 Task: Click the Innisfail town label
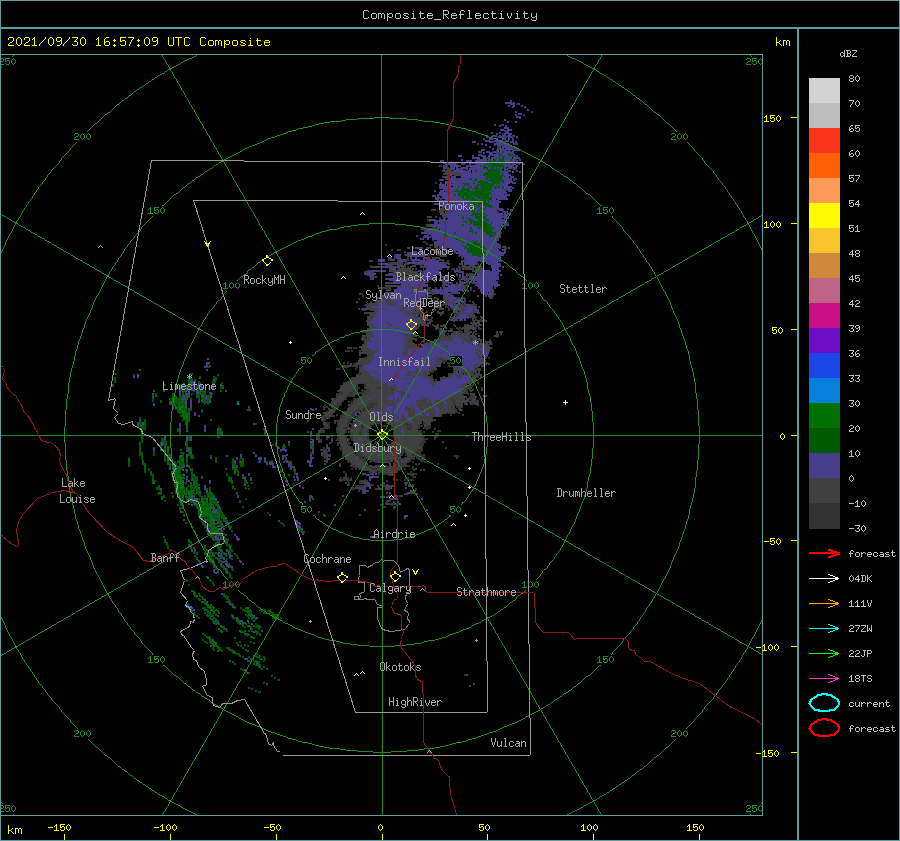404,362
